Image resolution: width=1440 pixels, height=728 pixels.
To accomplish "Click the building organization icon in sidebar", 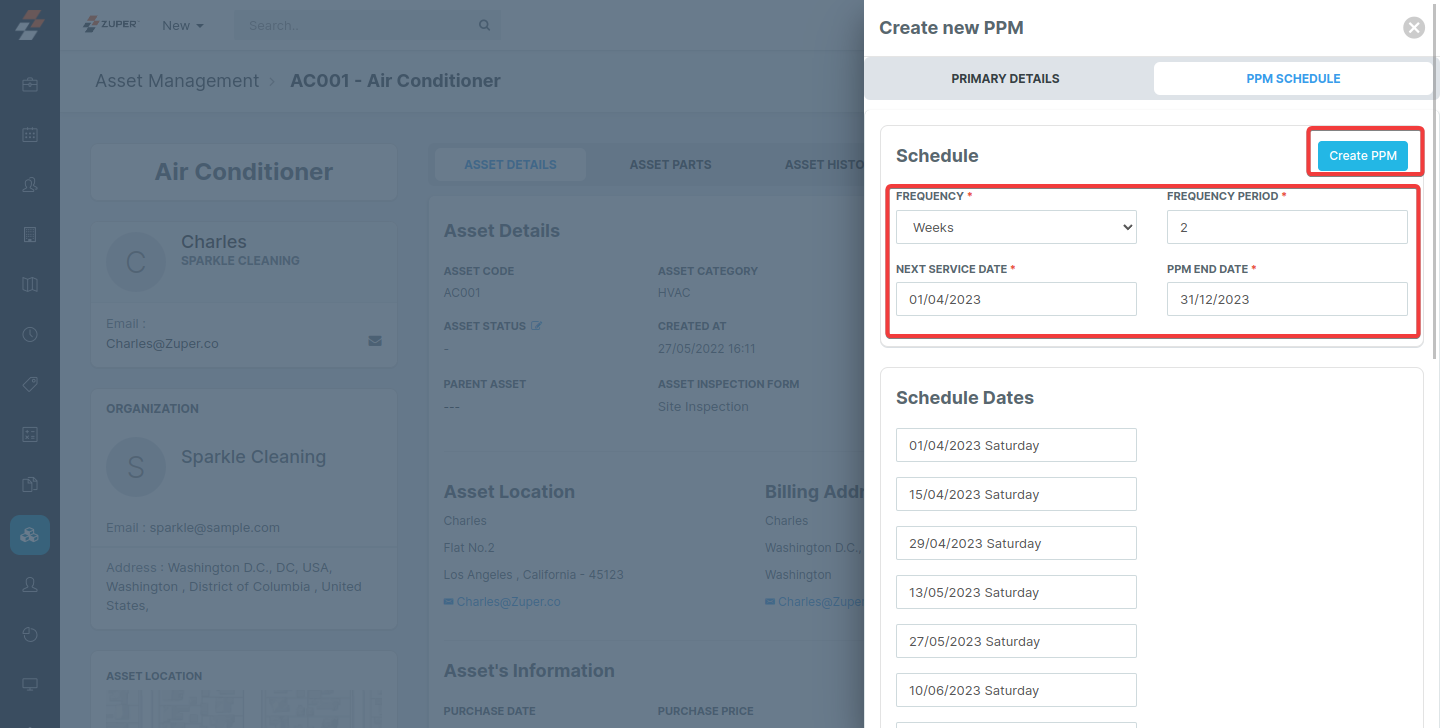I will click(30, 235).
